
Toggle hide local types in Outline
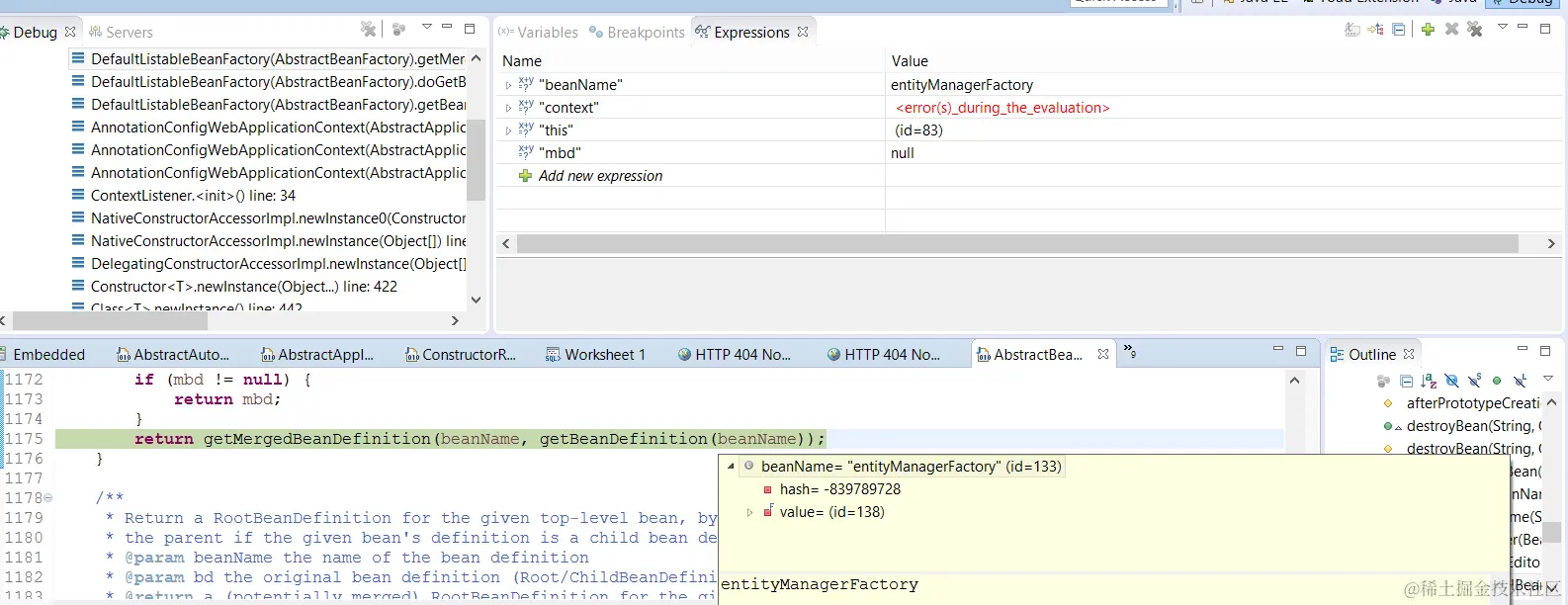click(1520, 381)
